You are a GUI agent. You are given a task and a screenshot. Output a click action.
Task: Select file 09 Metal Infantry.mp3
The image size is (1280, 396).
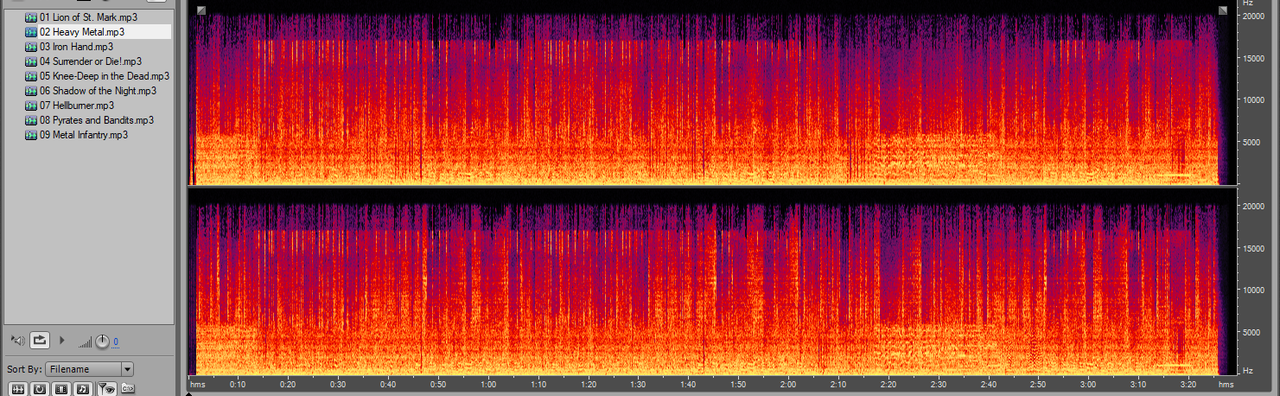click(x=84, y=134)
